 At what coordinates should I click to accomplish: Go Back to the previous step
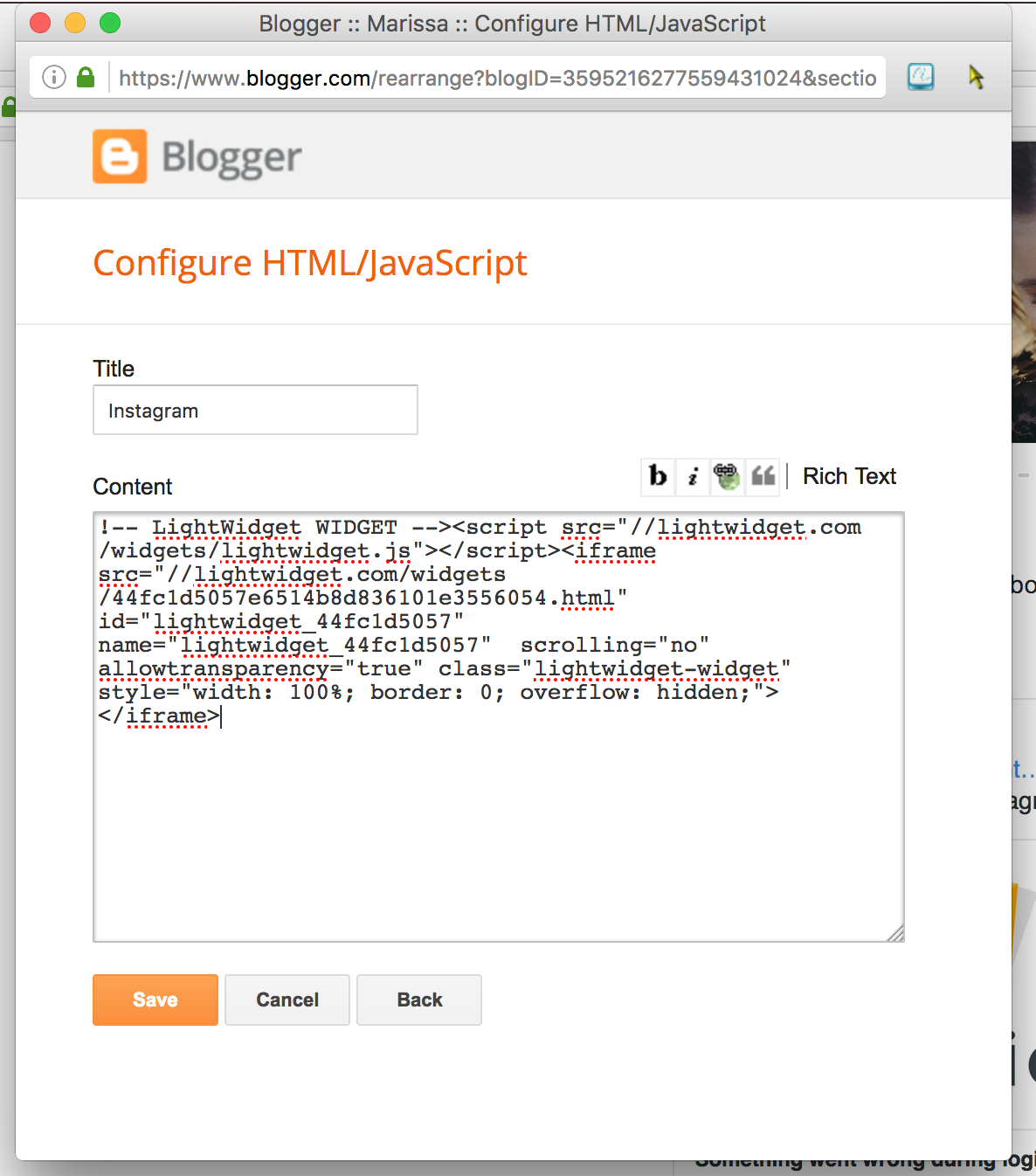pyautogui.click(x=419, y=1000)
